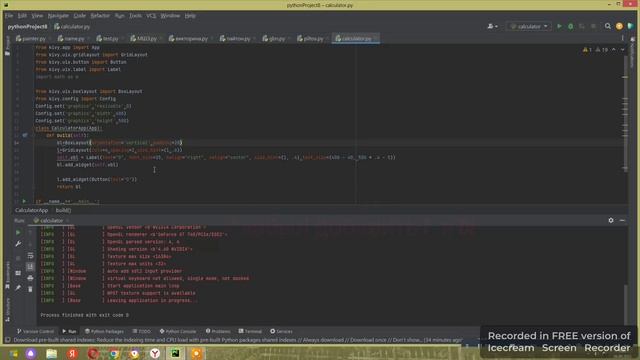
Task: Open the teal JetBrains toolbox icon in the top bar
Action: click(x=630, y=26)
